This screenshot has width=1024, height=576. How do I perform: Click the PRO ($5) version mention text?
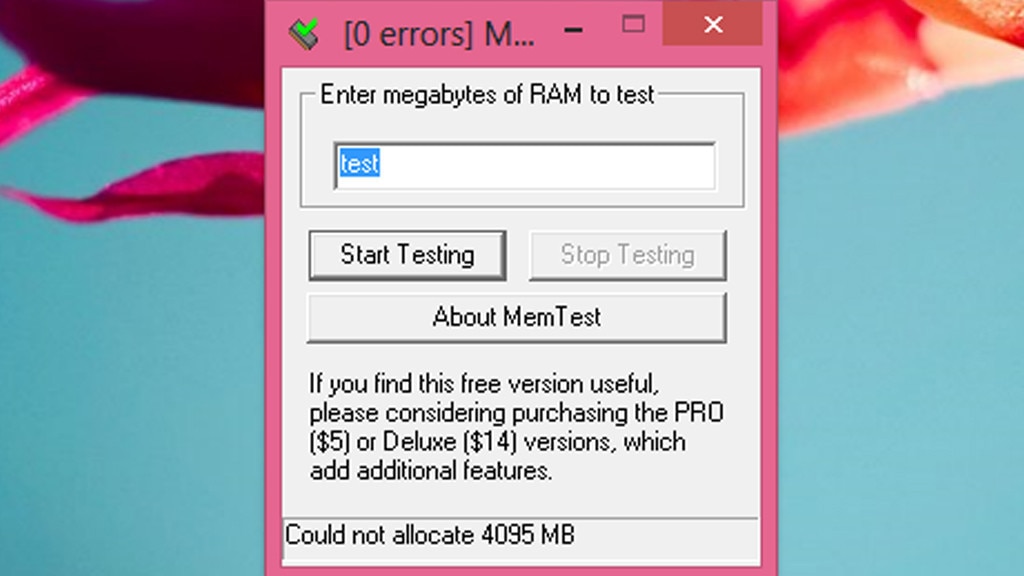(700, 412)
